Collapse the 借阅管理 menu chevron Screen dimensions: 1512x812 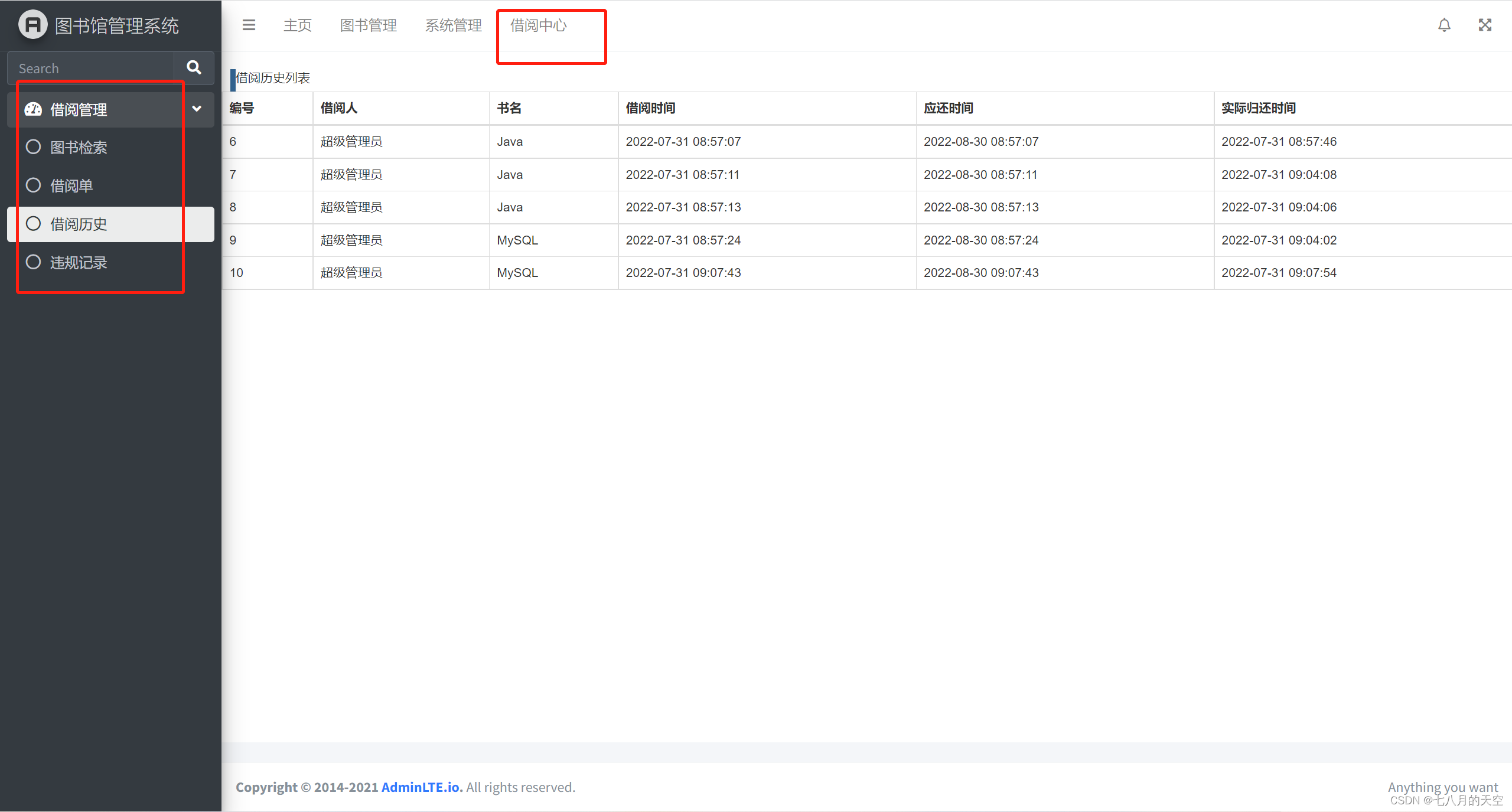click(197, 109)
